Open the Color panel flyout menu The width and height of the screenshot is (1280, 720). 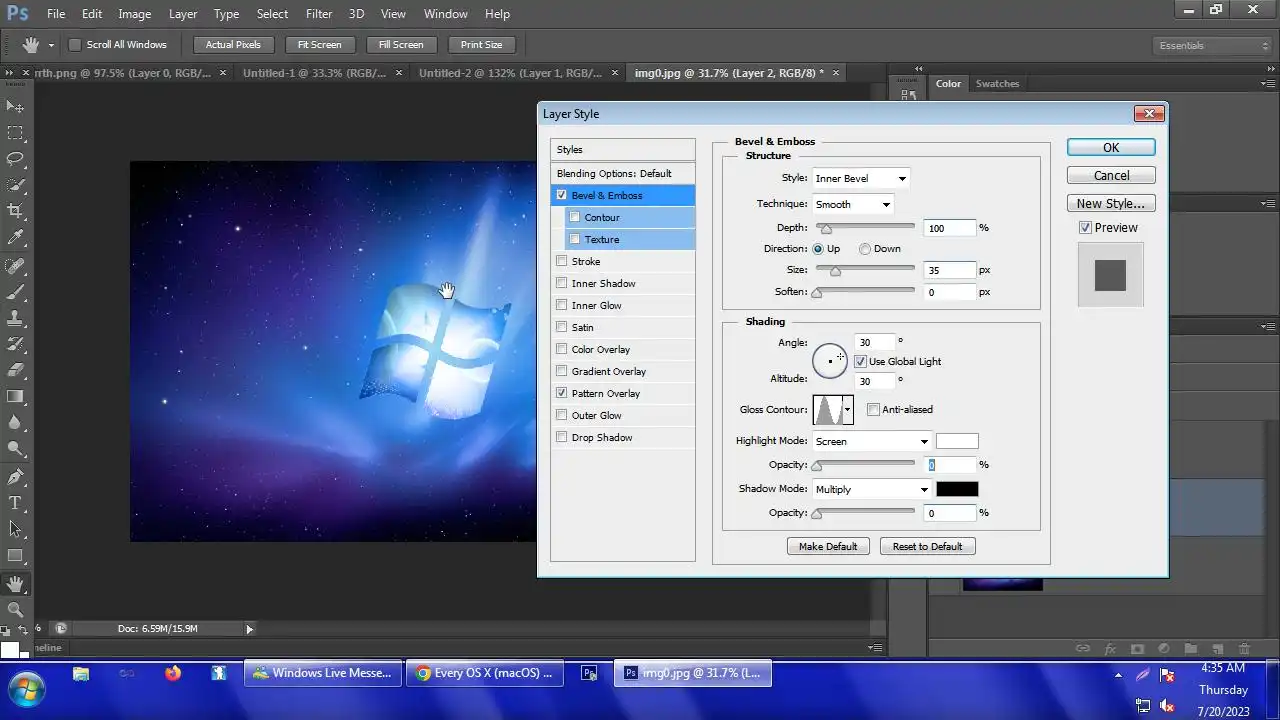[1267, 83]
